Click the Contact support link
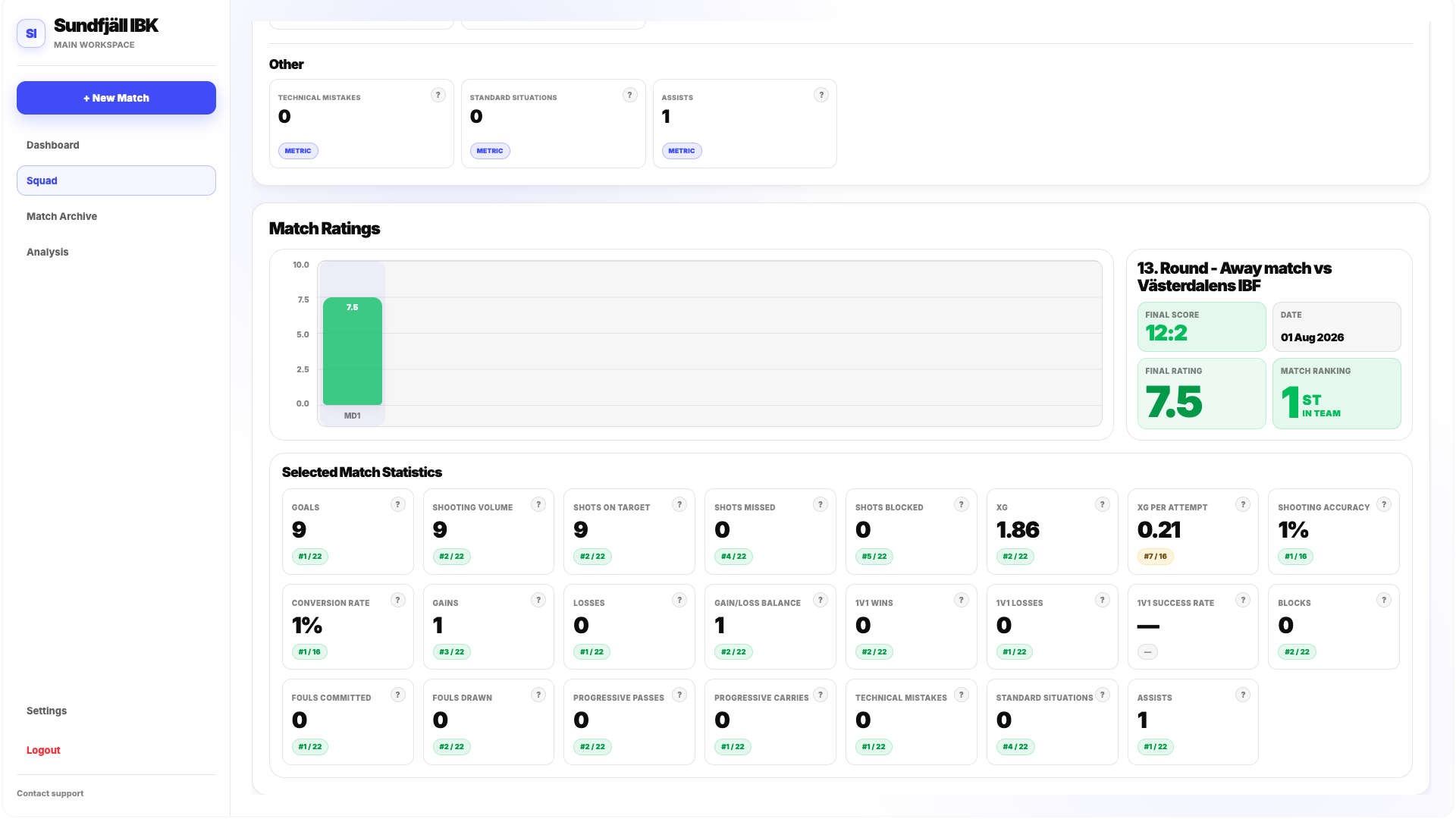The width and height of the screenshot is (1456, 819). (x=50, y=793)
